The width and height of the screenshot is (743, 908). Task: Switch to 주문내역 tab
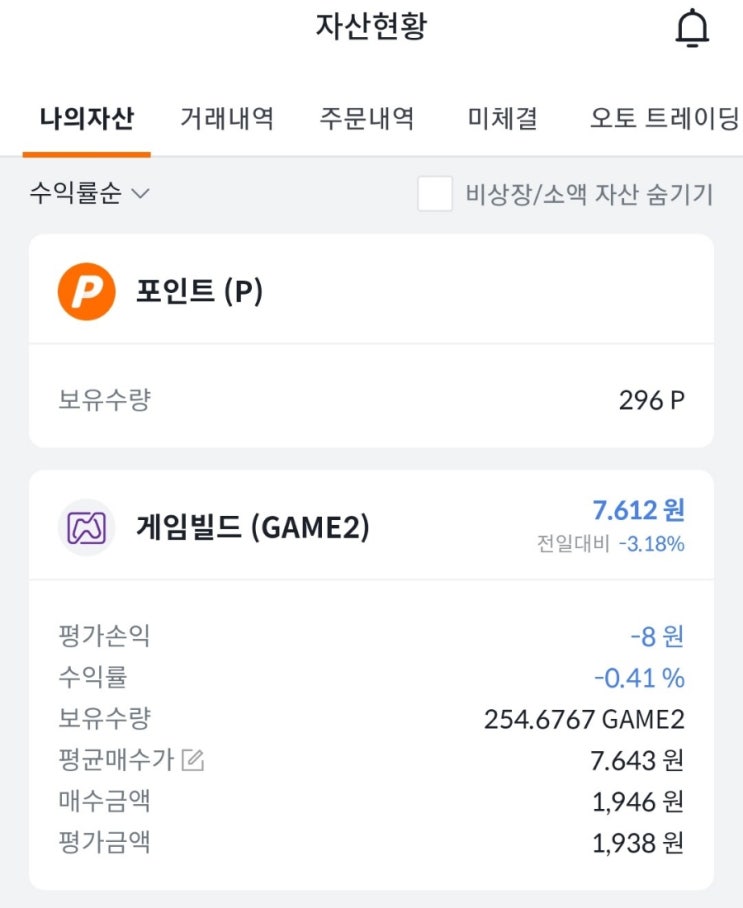tap(367, 118)
